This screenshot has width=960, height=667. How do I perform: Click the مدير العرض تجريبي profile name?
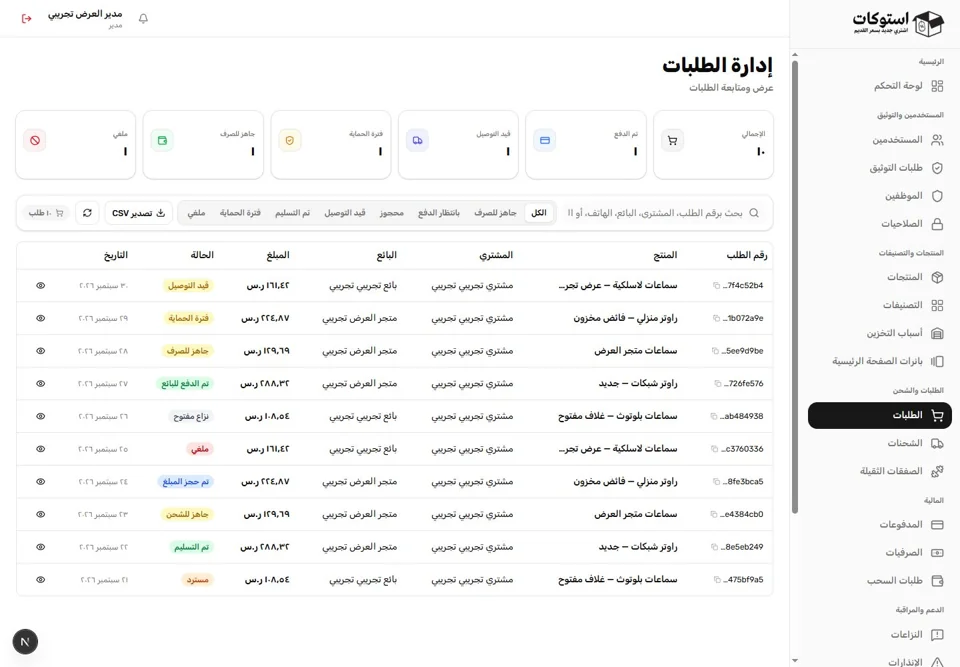(x=85, y=14)
